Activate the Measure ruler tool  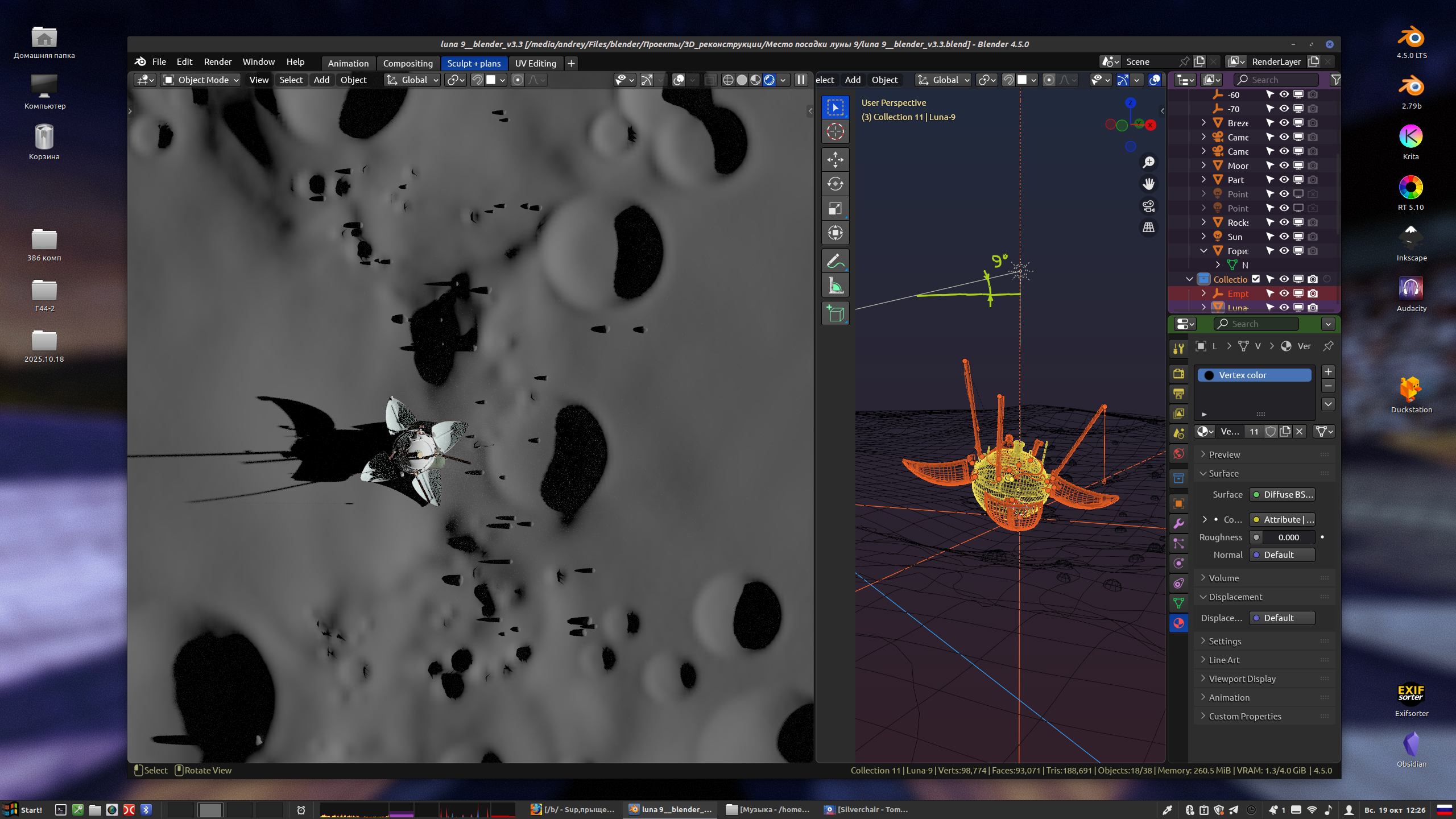click(835, 286)
